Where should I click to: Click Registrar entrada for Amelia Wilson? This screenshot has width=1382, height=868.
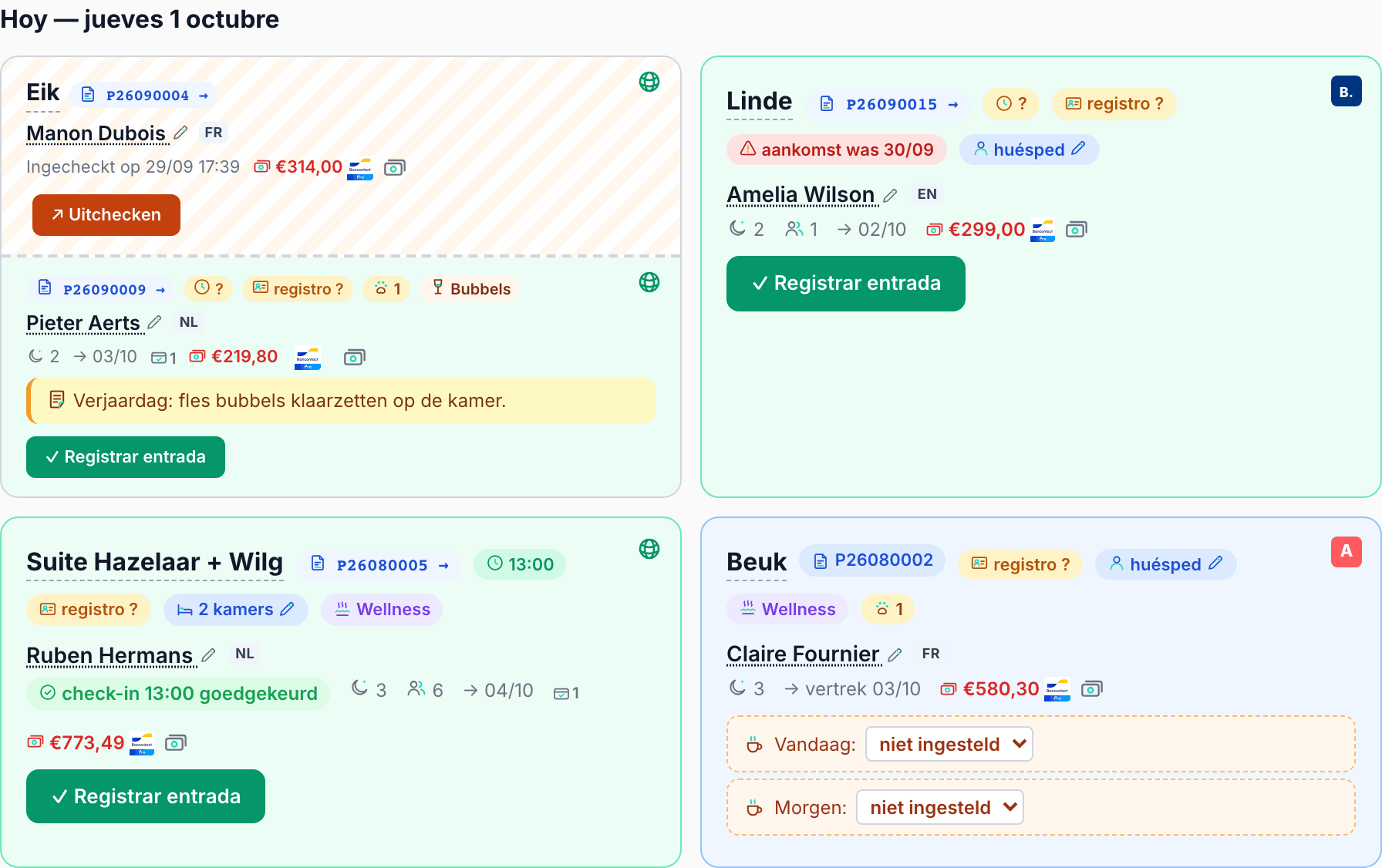click(x=846, y=284)
